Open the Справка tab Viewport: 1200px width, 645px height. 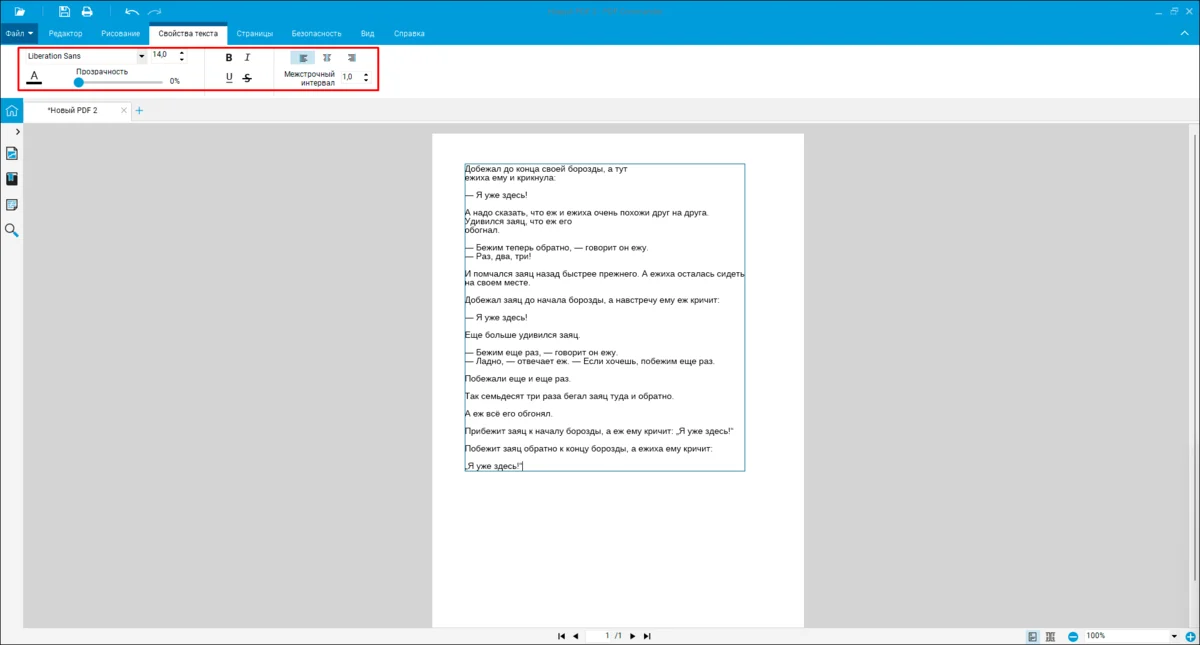pyautogui.click(x=409, y=33)
